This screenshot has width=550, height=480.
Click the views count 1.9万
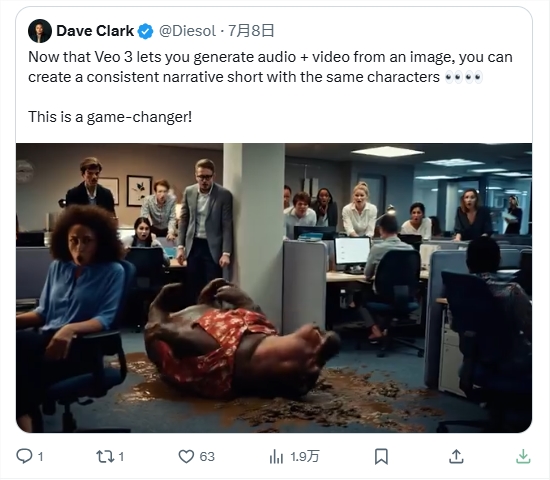click(304, 457)
